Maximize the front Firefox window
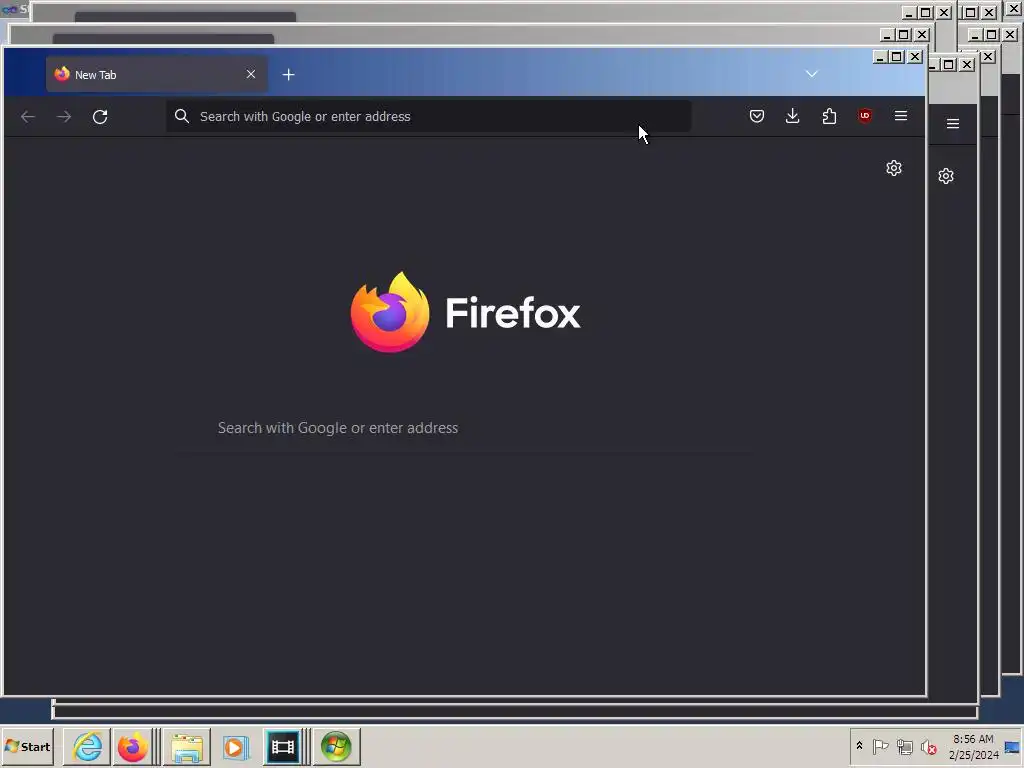Image resolution: width=1024 pixels, height=768 pixels. pyautogui.click(x=897, y=57)
